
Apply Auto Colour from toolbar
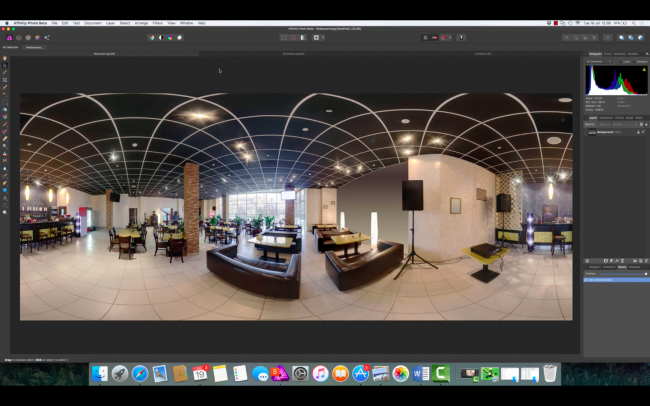tap(170, 38)
